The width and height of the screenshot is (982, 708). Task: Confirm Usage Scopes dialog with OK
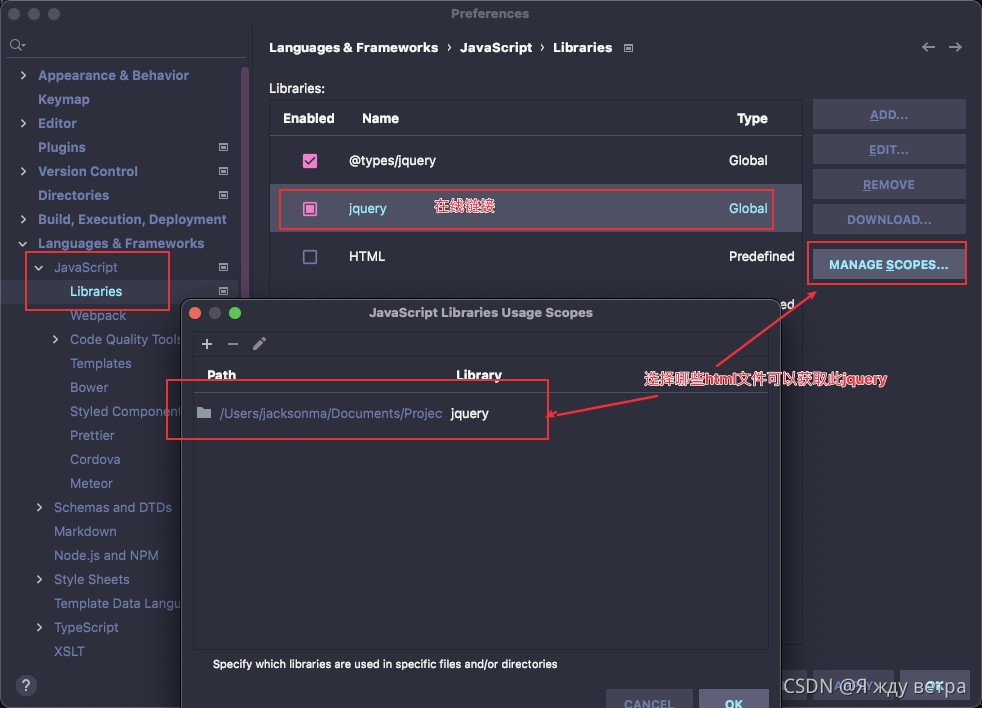click(733, 699)
